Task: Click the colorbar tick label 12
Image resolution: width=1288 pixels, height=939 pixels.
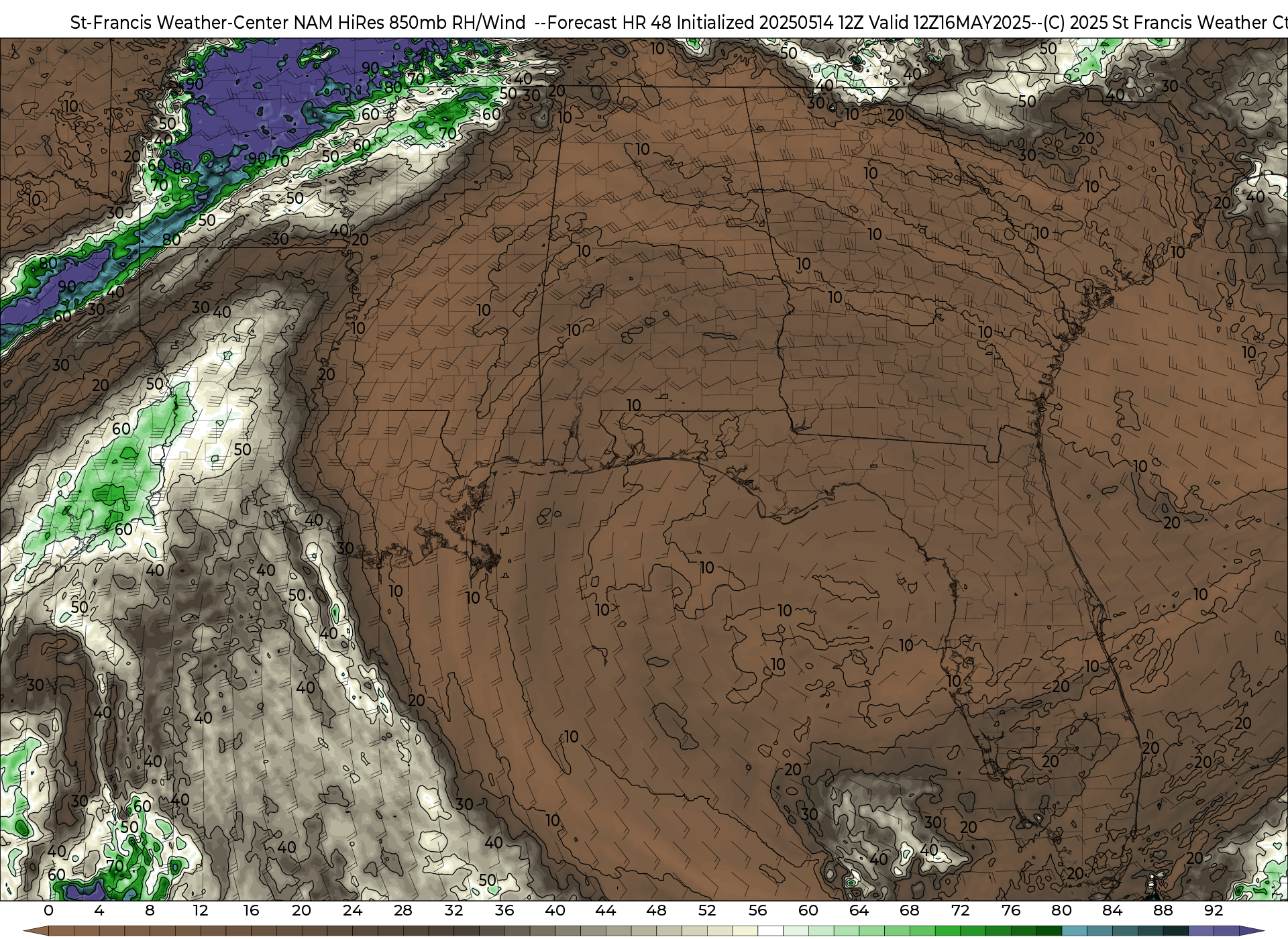Action: pos(201,910)
